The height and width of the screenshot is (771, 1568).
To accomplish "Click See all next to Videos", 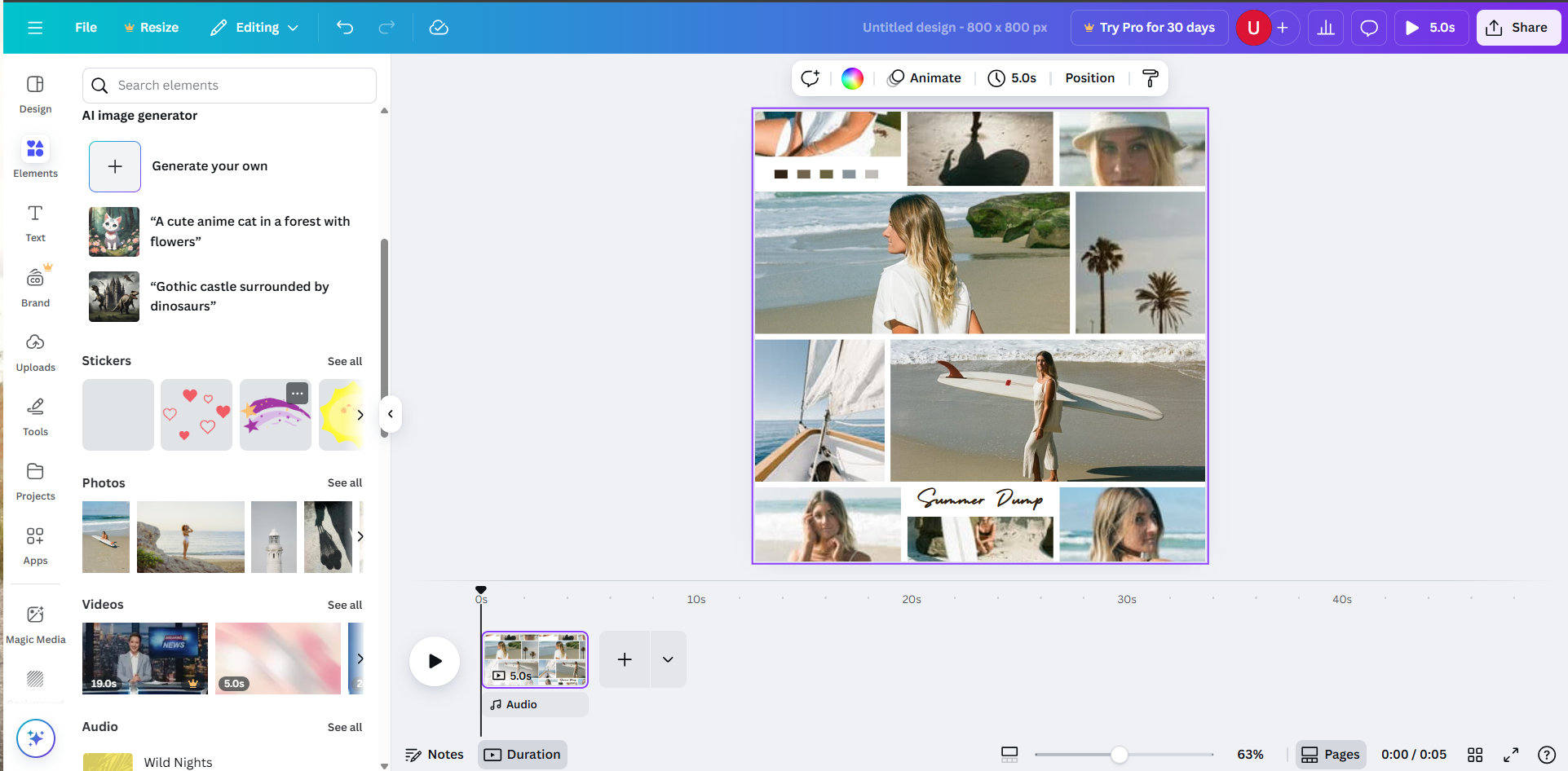I will coord(344,605).
